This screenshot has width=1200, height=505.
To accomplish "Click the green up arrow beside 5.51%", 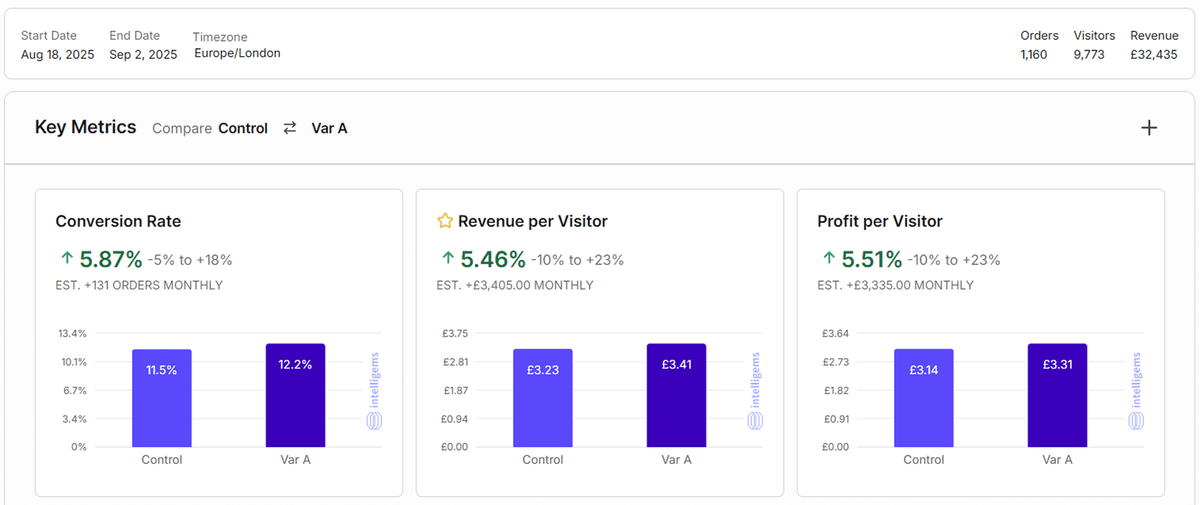I will pos(828,260).
